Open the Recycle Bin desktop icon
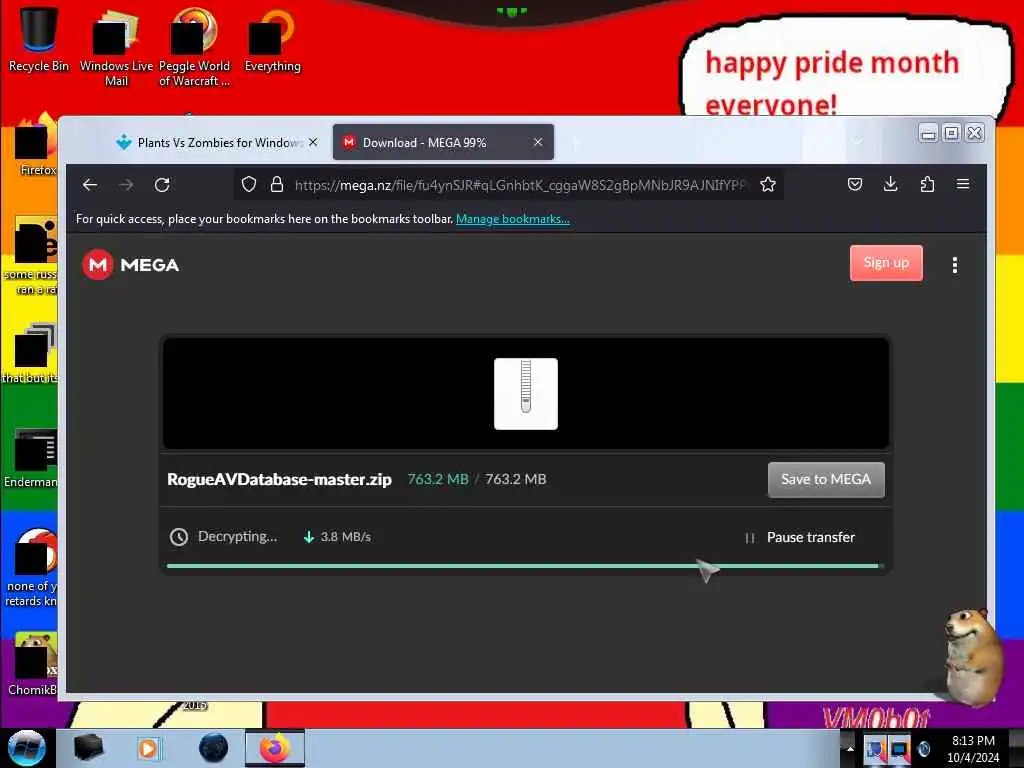 tap(39, 39)
